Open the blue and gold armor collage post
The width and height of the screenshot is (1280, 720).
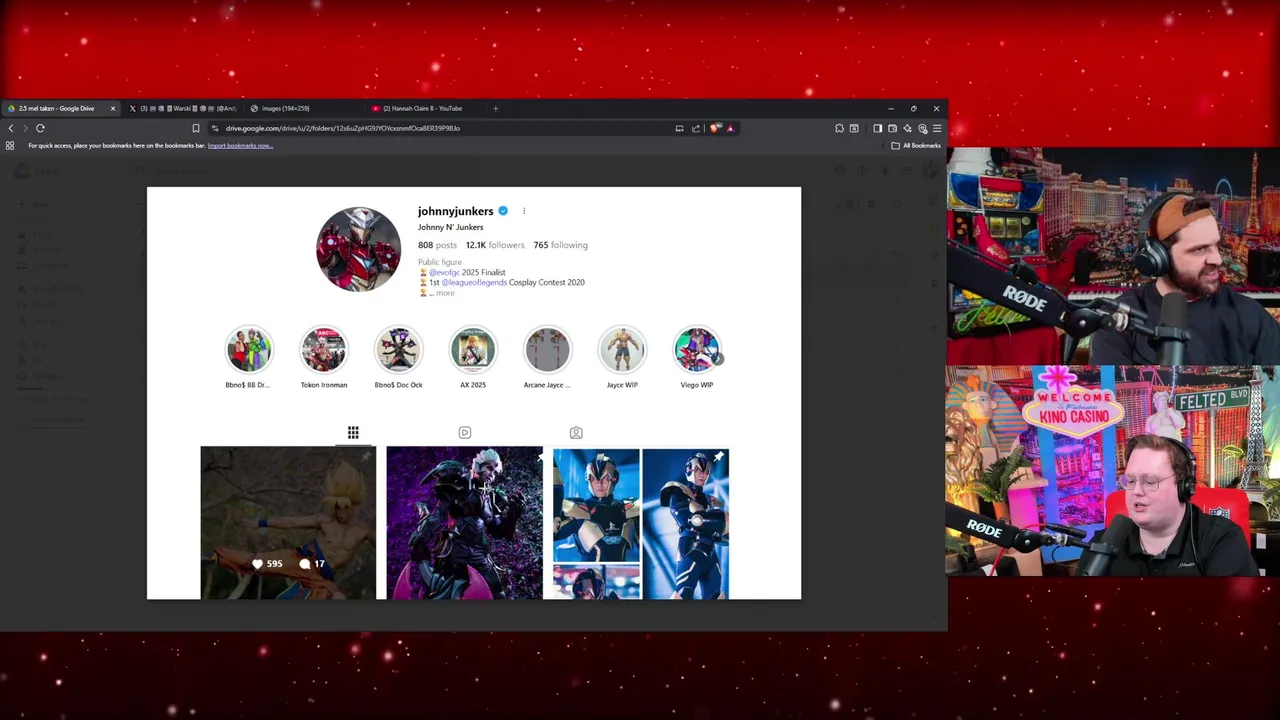[596, 523]
